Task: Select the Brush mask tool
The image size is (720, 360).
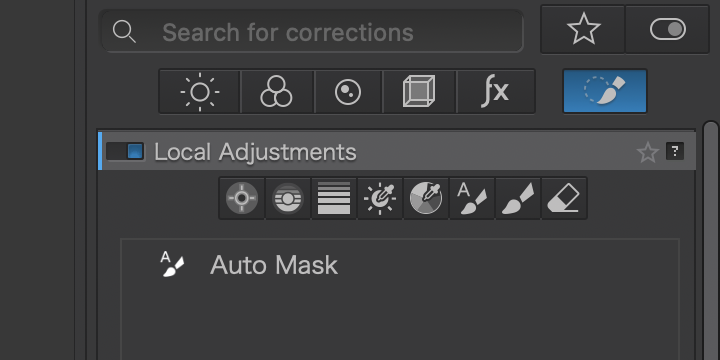Action: (518, 198)
